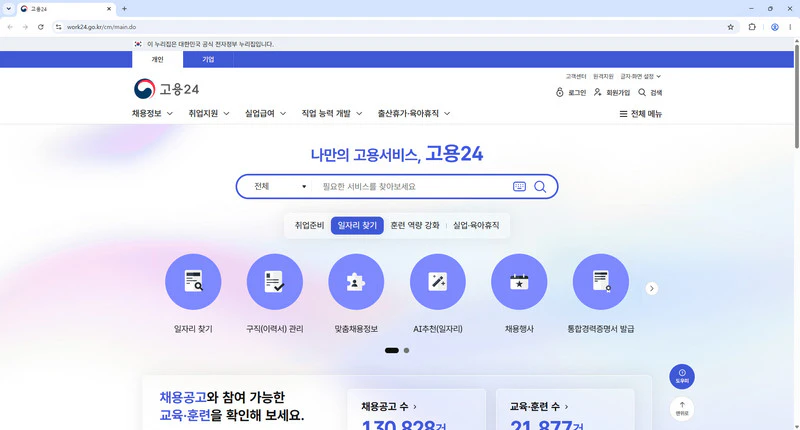
Task: Select the 실업·육아휴직 tab
Action: pyautogui.click(x=476, y=225)
